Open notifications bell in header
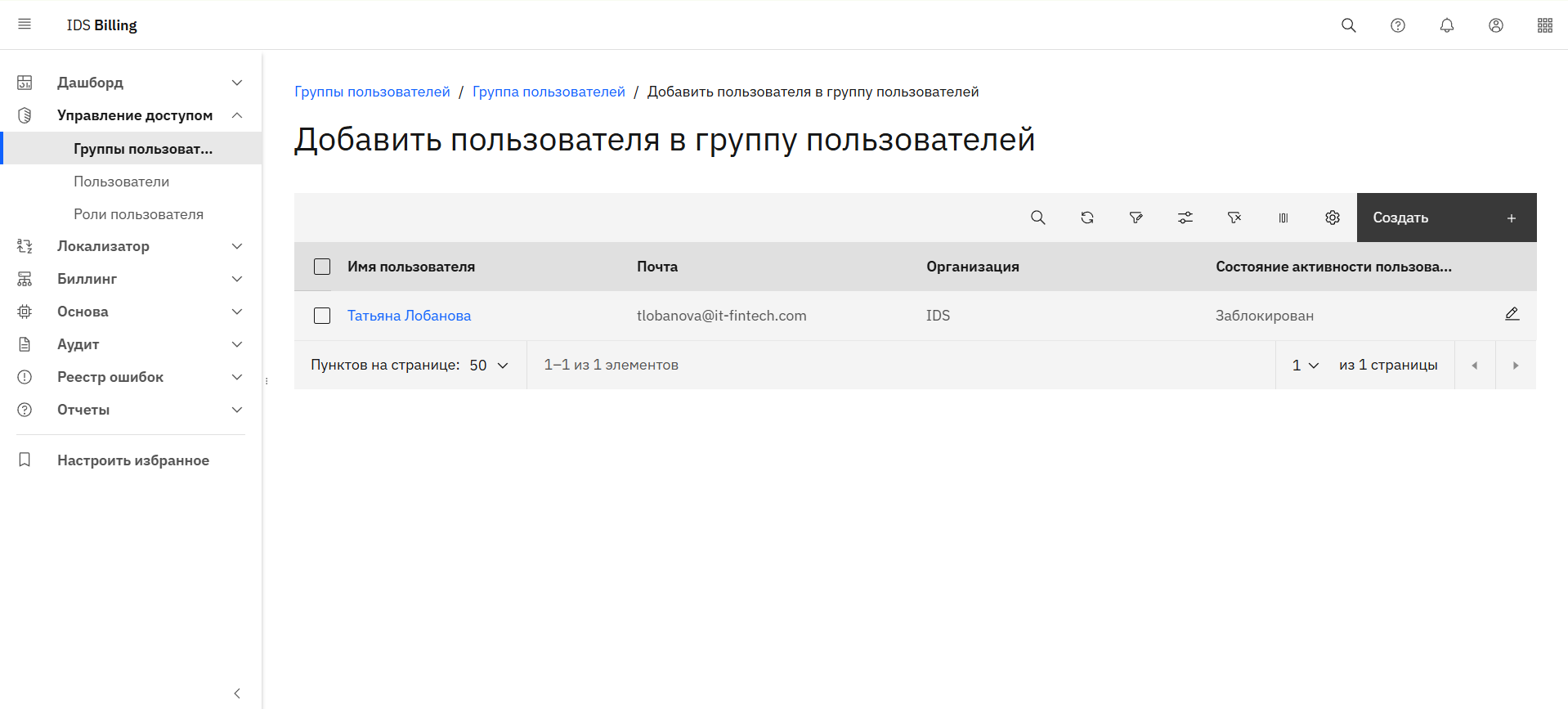 (1446, 25)
